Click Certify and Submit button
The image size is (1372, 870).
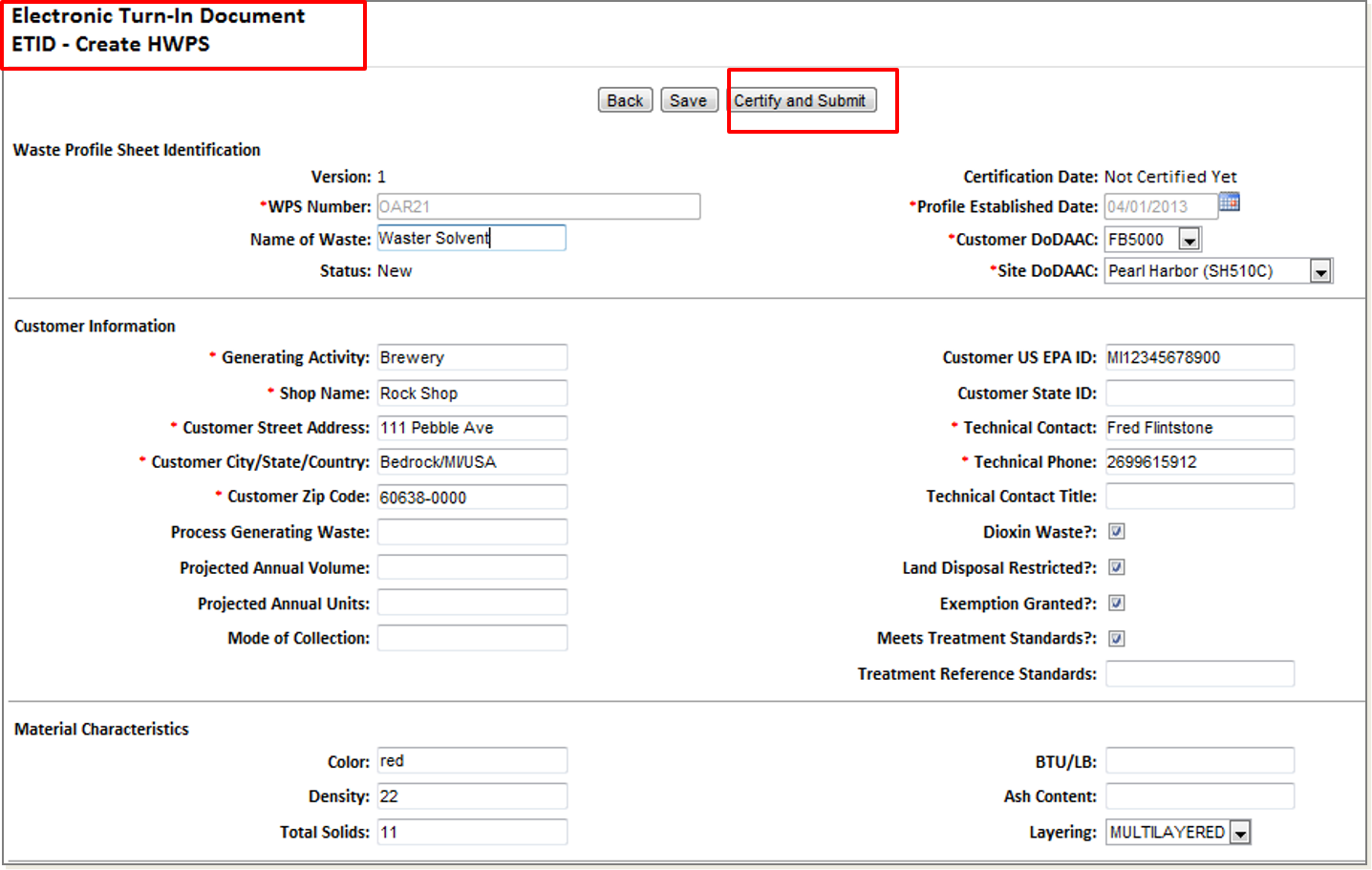tap(800, 100)
